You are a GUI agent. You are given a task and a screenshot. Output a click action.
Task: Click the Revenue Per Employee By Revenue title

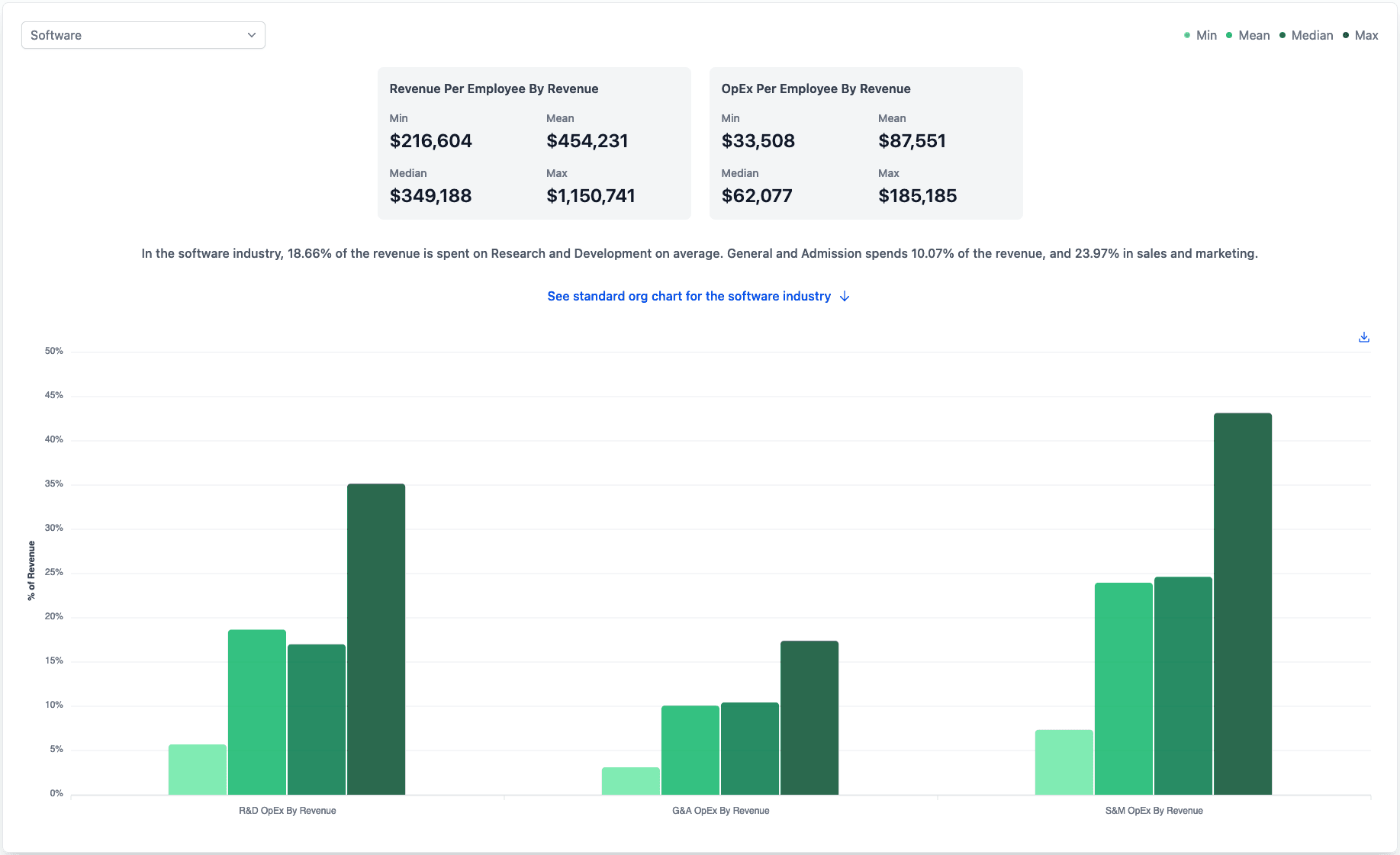pos(494,88)
